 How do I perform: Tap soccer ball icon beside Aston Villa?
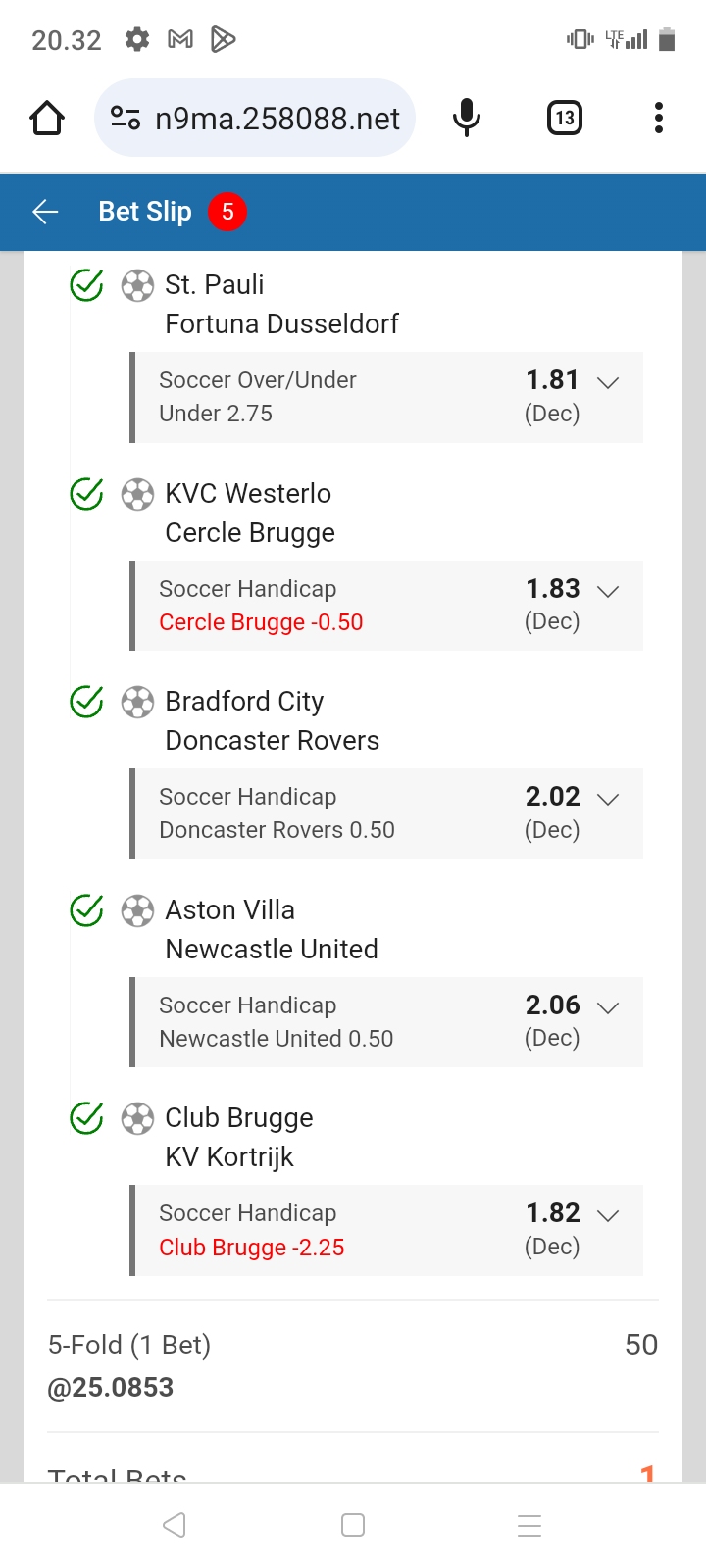click(x=137, y=911)
